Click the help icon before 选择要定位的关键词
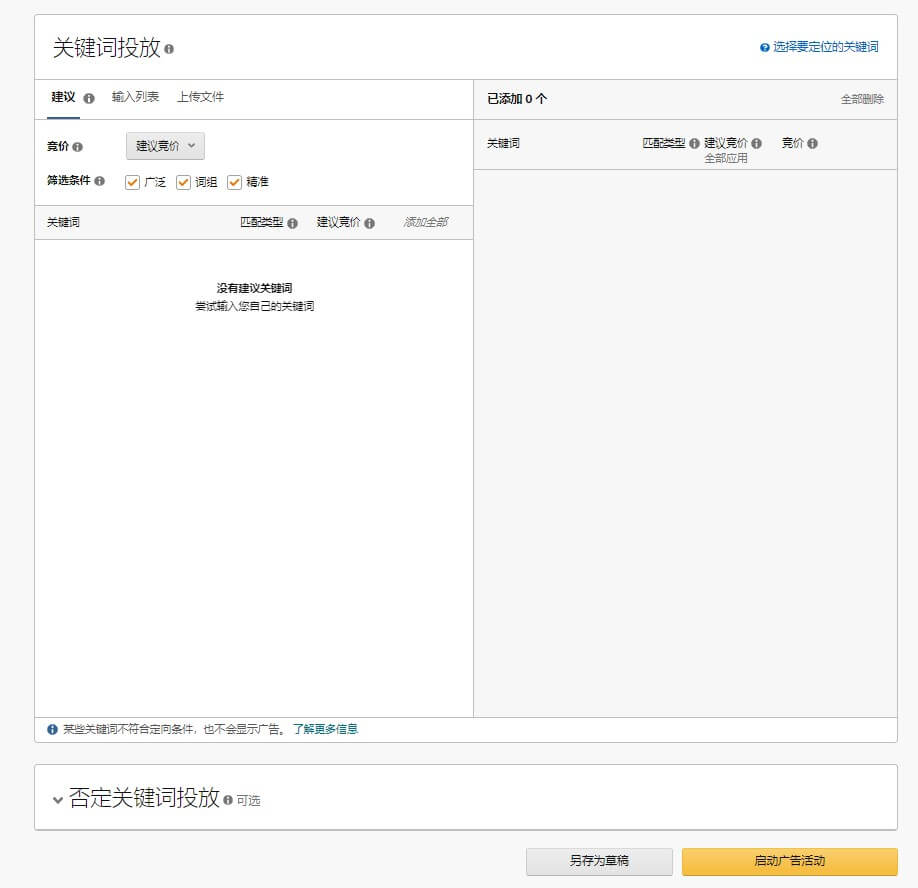 [764, 47]
